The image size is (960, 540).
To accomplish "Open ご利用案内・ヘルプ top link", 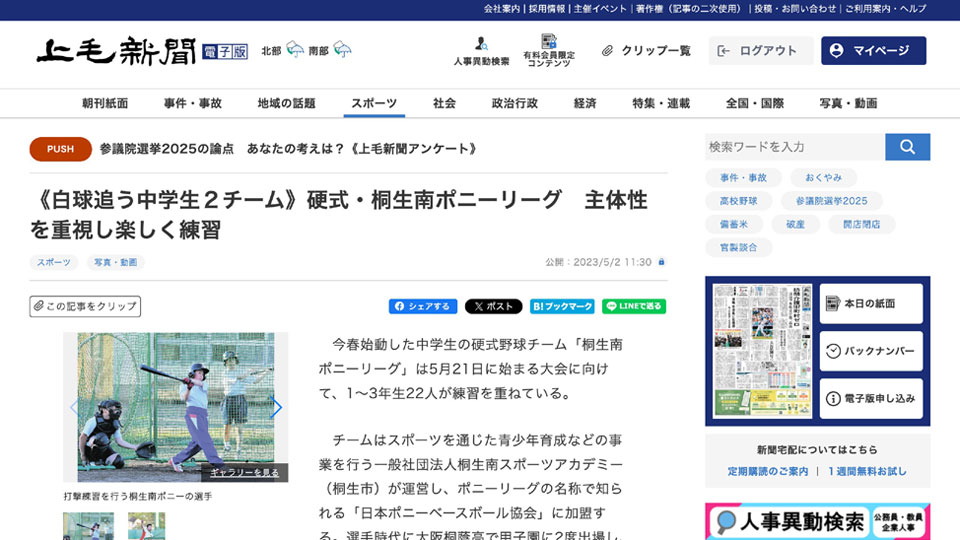I will [885, 9].
